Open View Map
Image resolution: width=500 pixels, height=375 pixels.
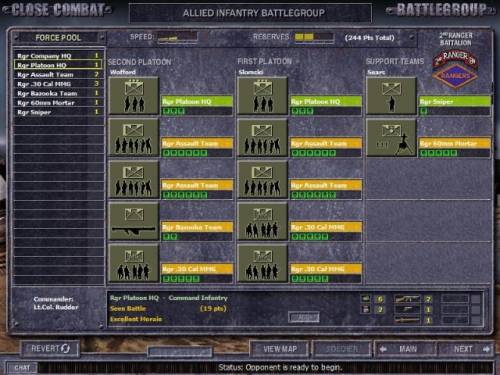[280, 349]
